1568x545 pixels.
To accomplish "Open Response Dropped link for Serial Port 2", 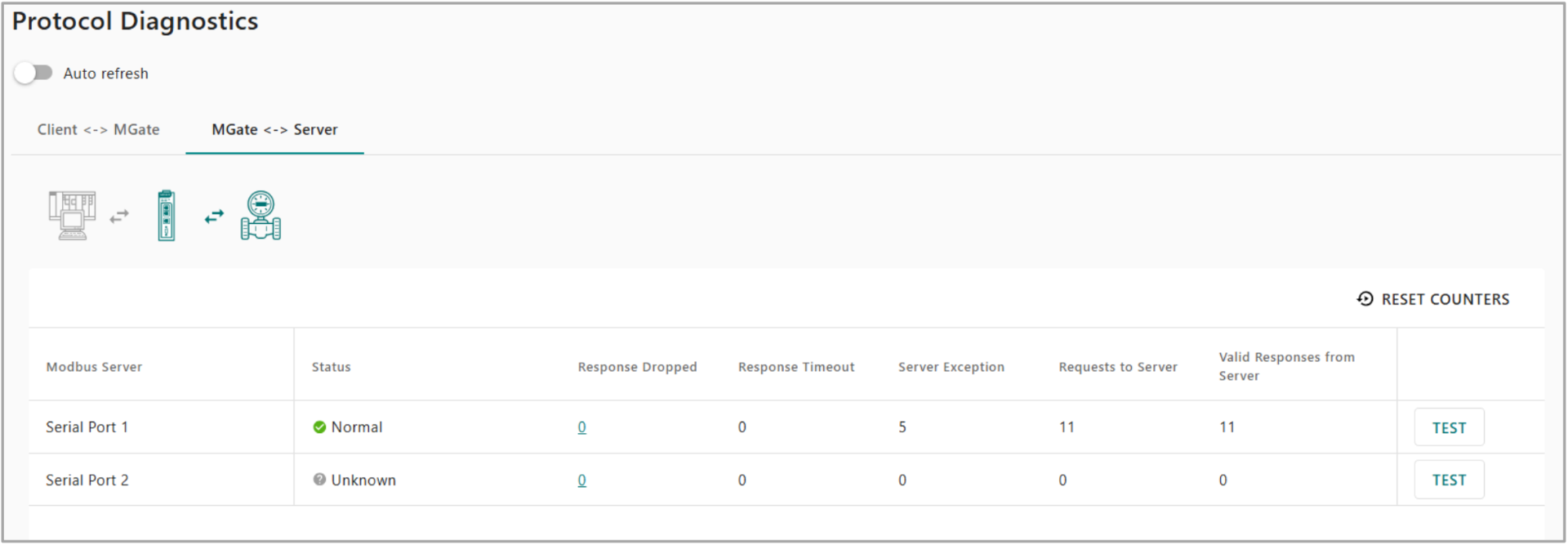I will coord(581,480).
